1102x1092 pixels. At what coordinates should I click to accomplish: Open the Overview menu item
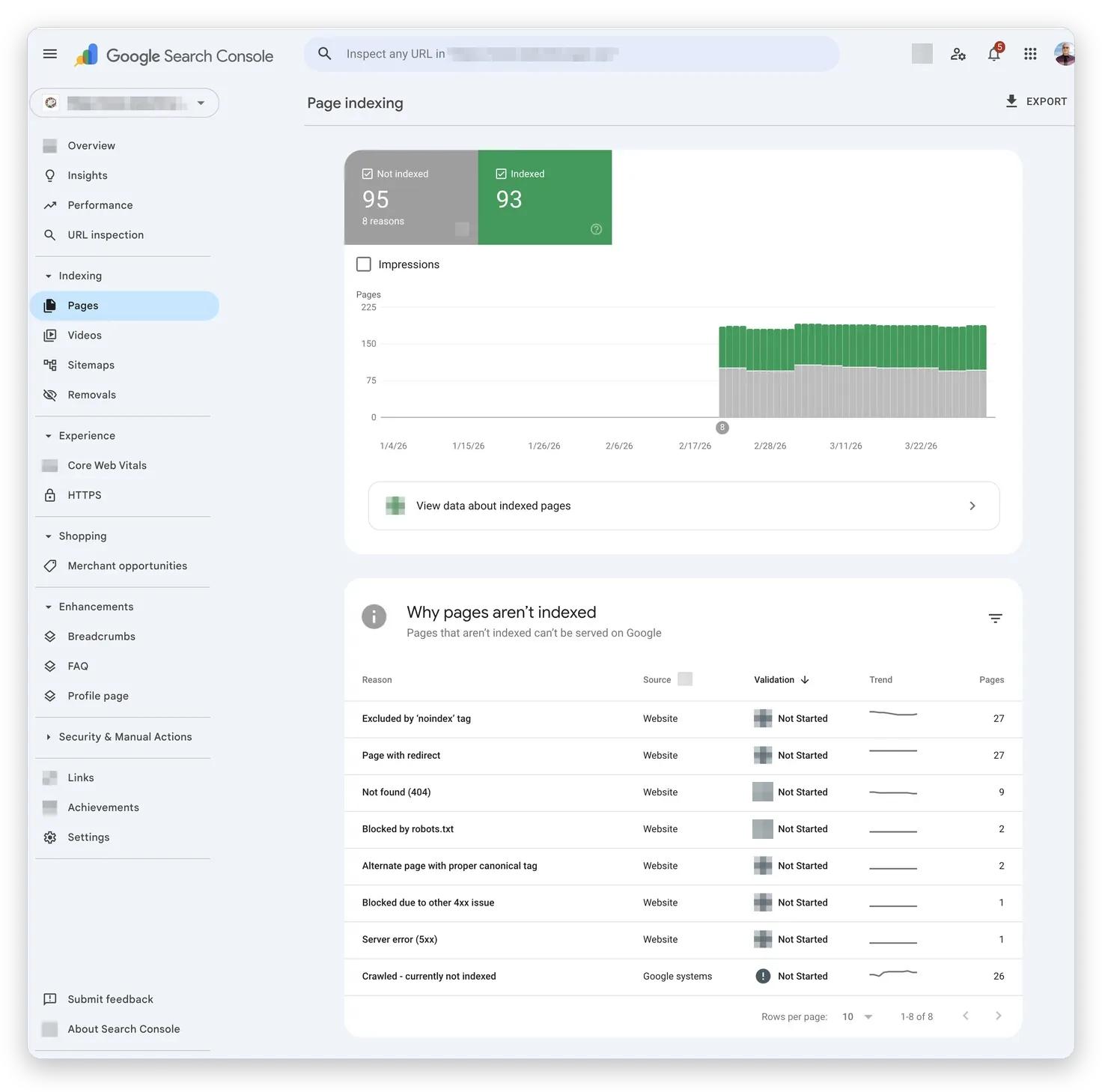pyautogui.click(x=124, y=145)
